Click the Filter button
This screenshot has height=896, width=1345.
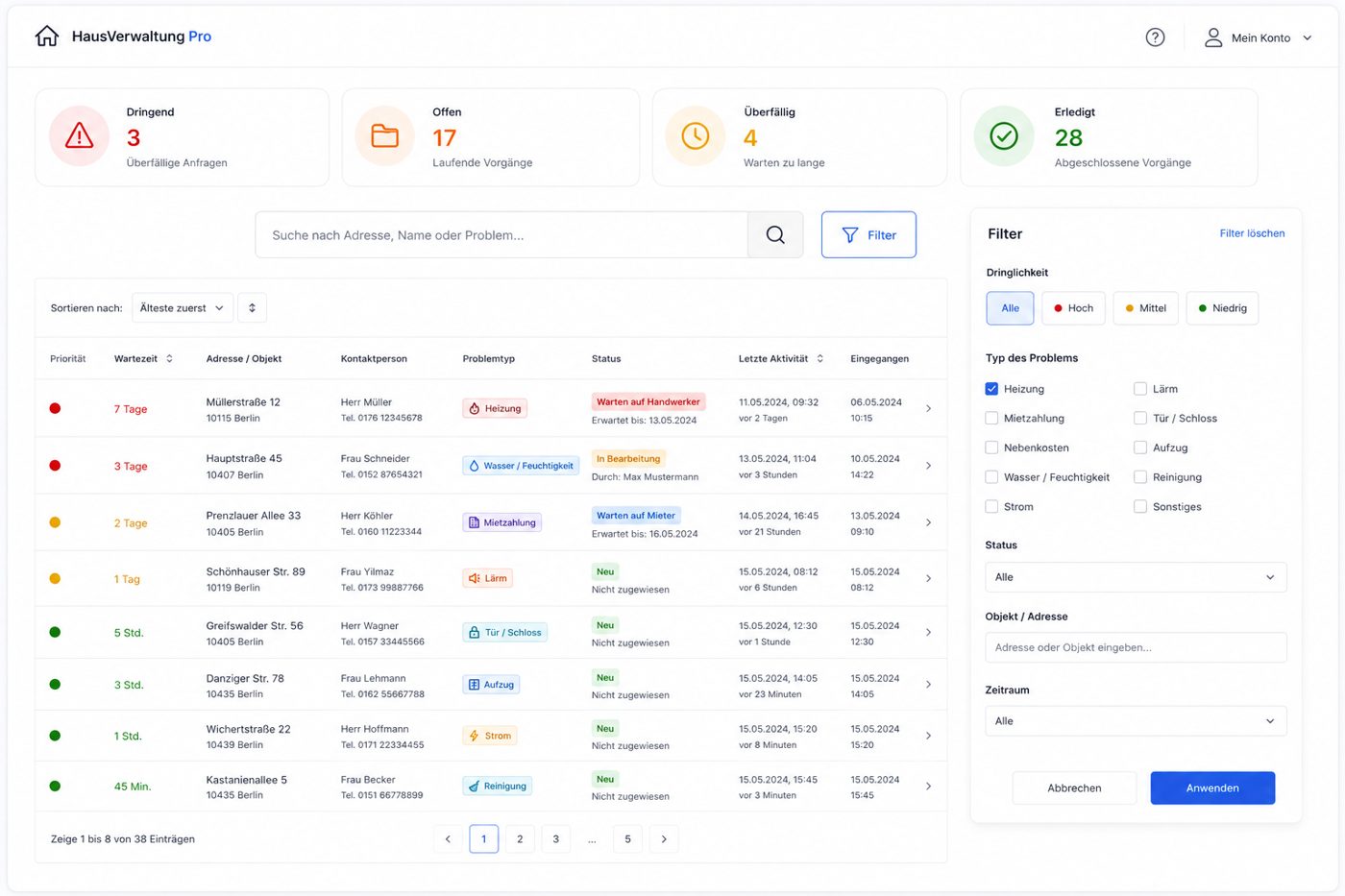[868, 235]
